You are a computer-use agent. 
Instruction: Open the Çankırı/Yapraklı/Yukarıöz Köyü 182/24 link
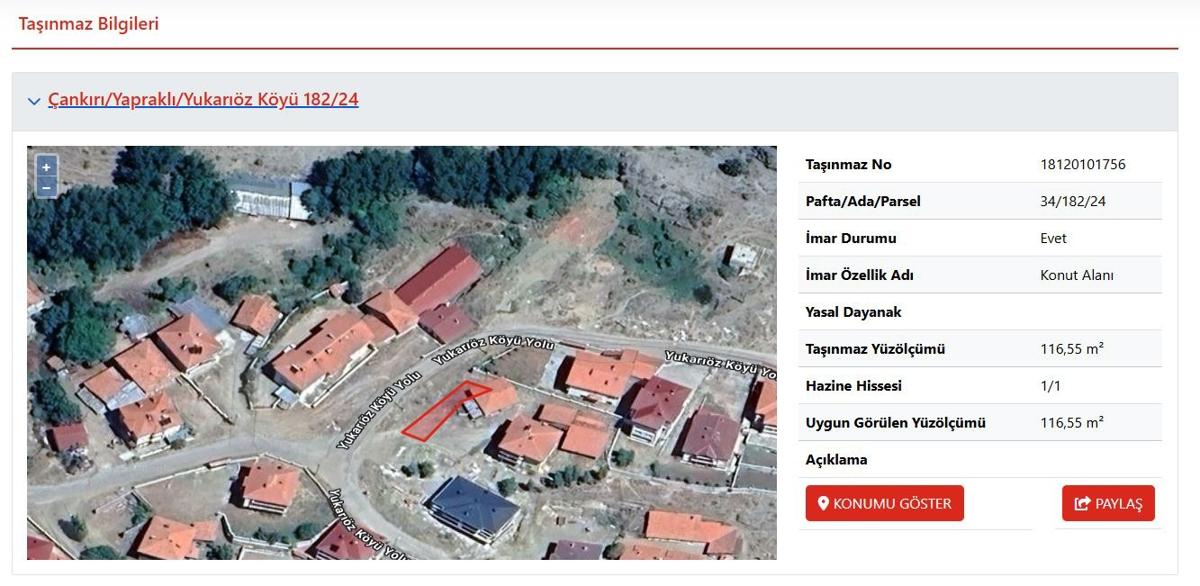[203, 100]
